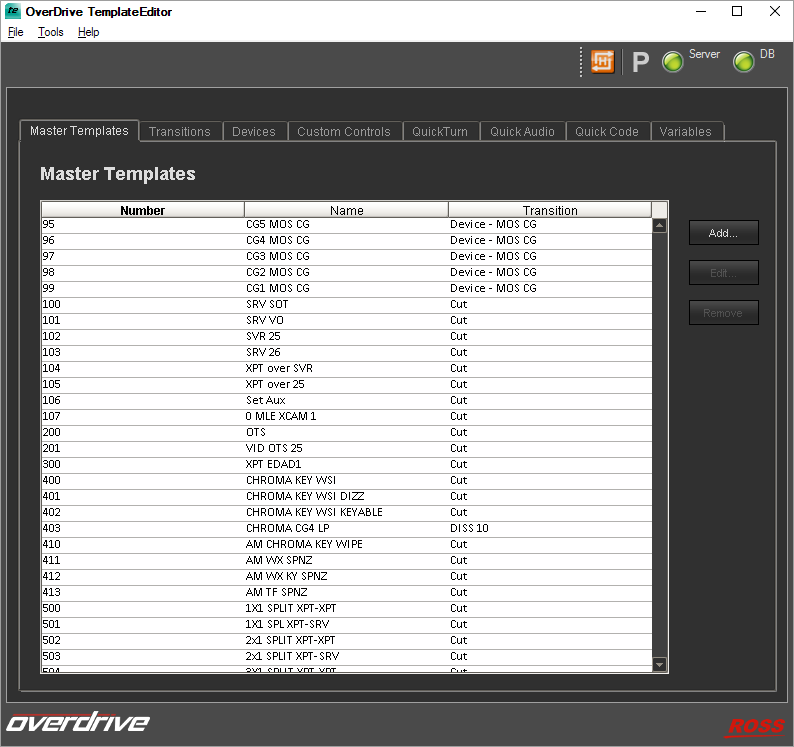Image resolution: width=794 pixels, height=747 pixels.
Task: Sort table by Number column header
Action: 143,210
